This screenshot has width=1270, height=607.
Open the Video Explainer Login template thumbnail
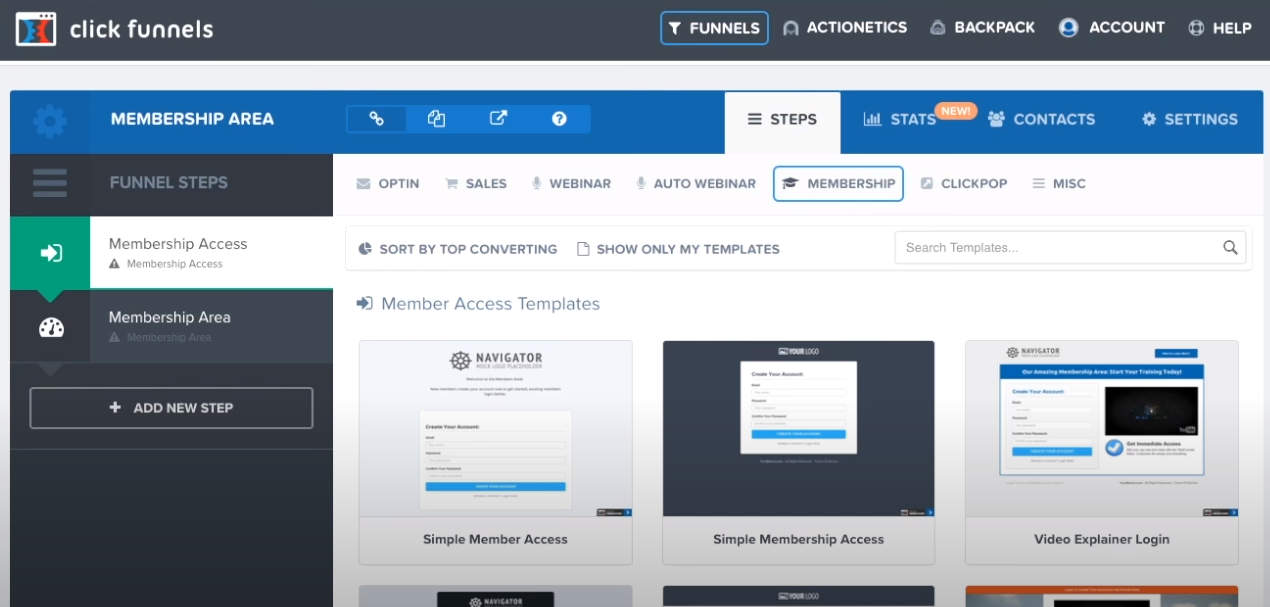(1102, 428)
